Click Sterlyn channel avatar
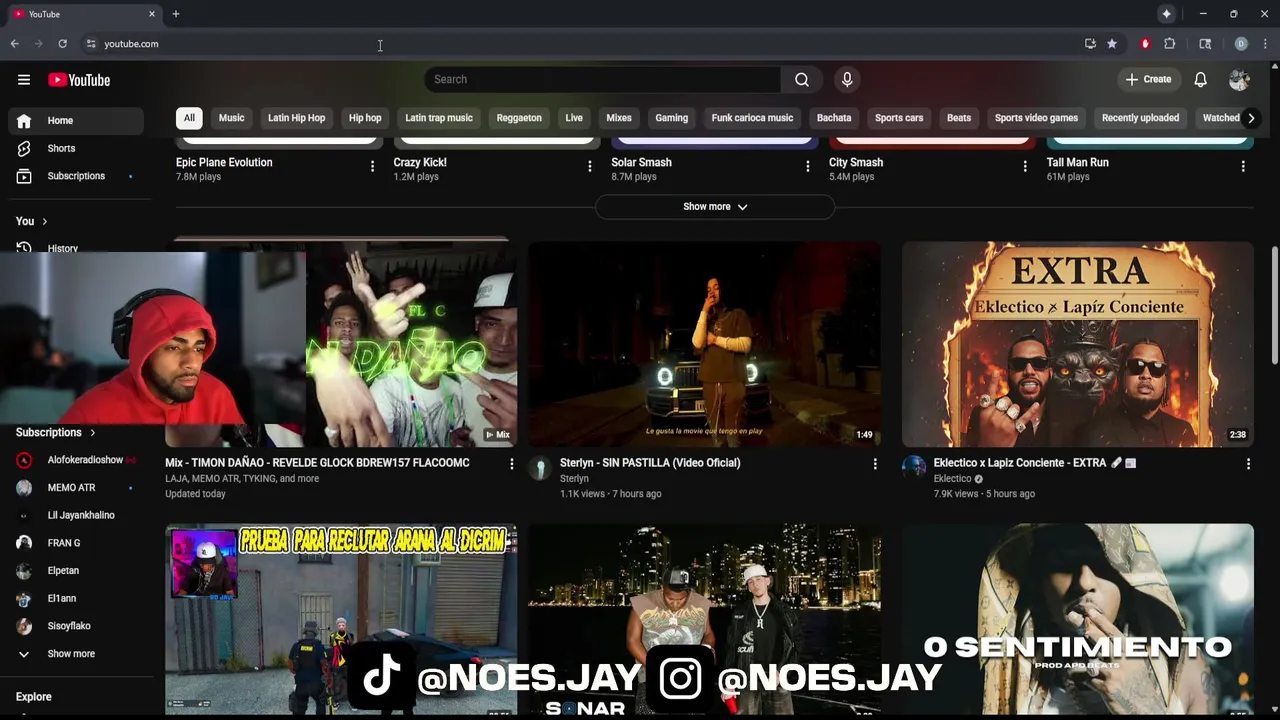1280x720 pixels. 540,468
